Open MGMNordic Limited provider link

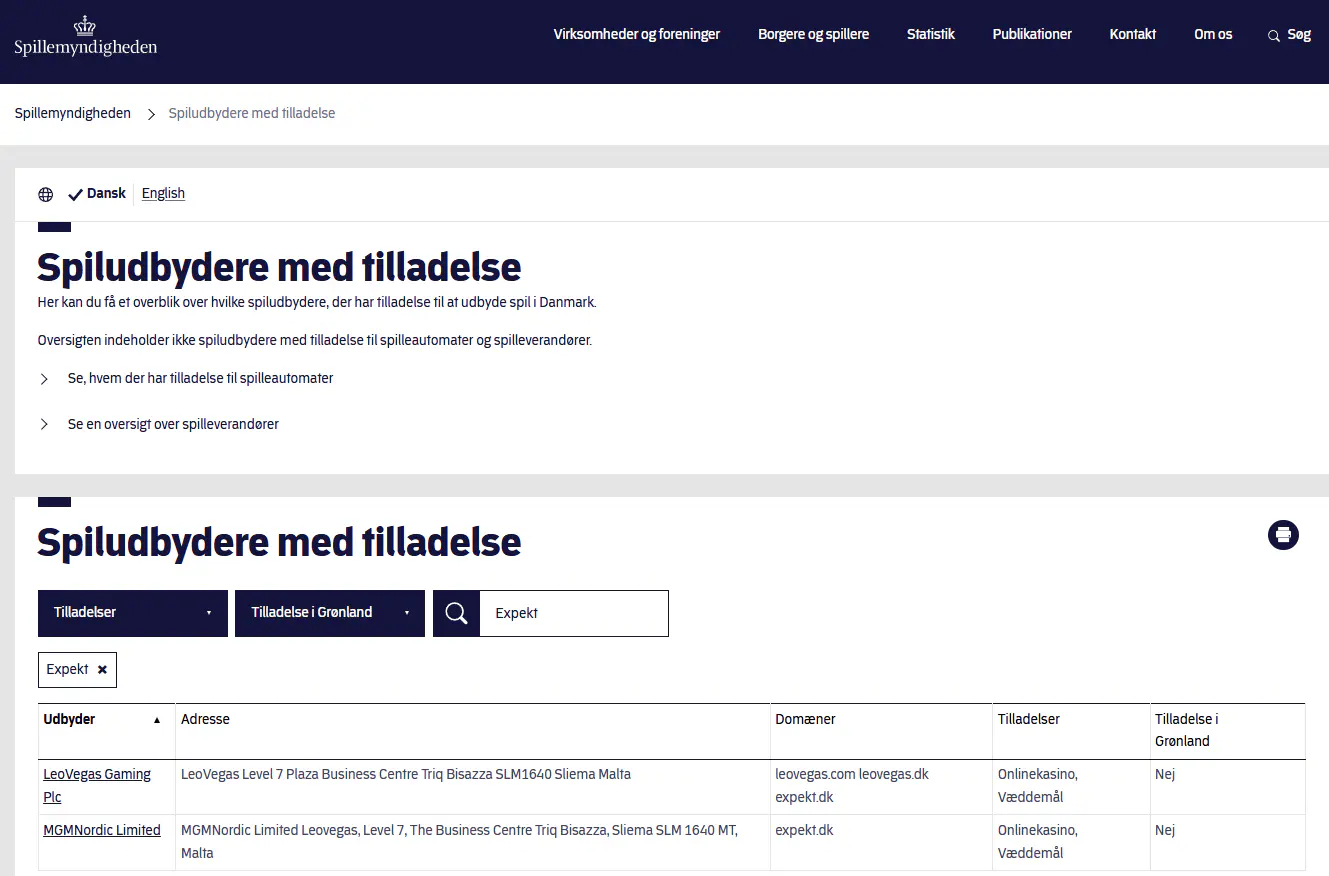pyautogui.click(x=102, y=830)
